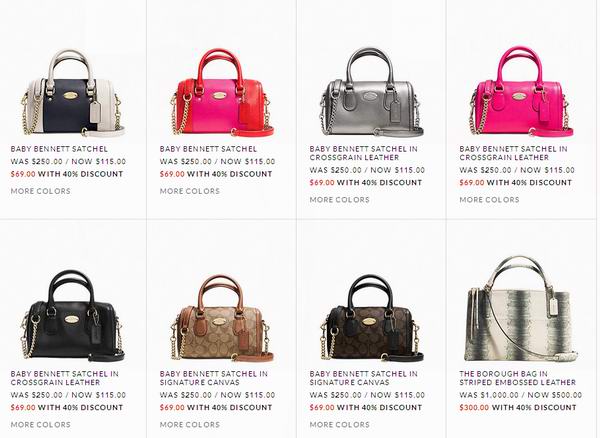View more colors for khaki signature canvas satchel
The image size is (600, 438).
190,425
